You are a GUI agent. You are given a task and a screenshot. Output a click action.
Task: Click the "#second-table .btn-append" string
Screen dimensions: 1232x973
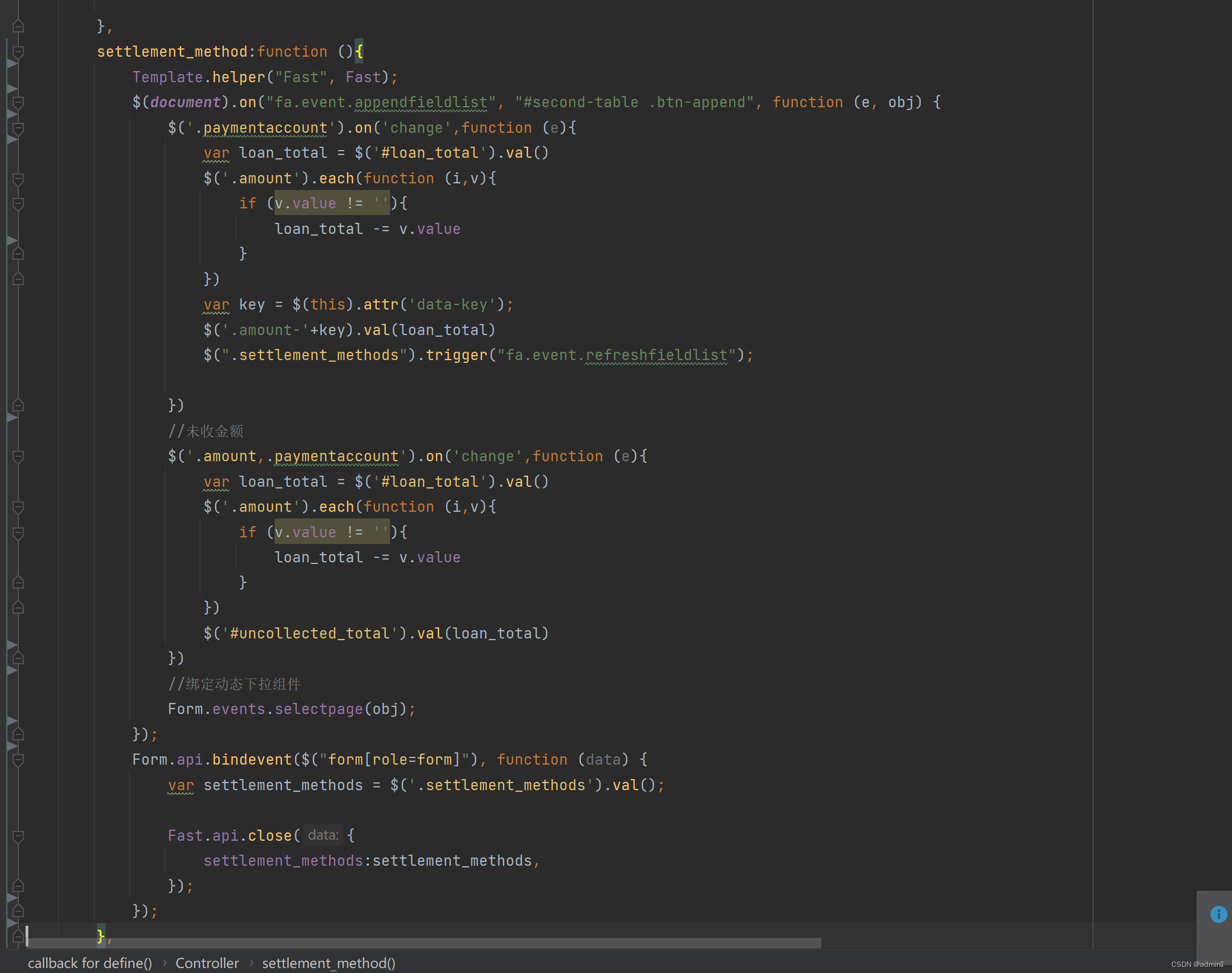click(634, 103)
